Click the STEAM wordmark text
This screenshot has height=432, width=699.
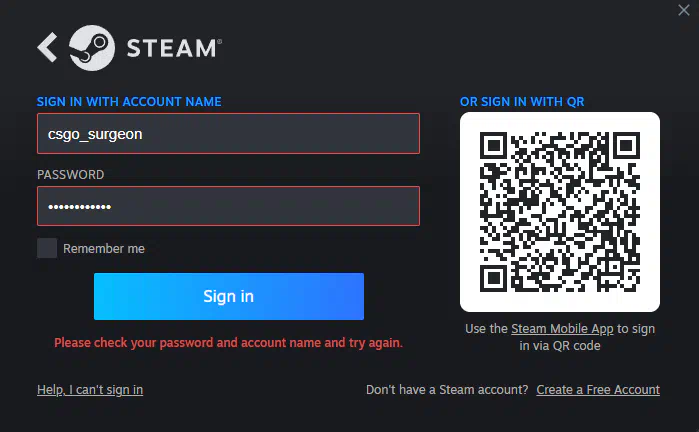click(174, 48)
